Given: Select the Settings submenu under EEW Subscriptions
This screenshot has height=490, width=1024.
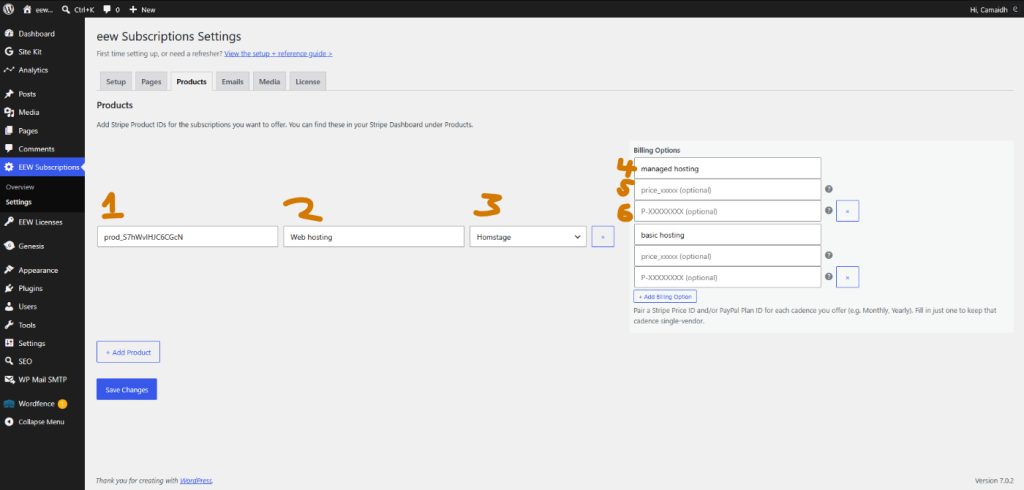Looking at the screenshot, I should tap(18, 202).
